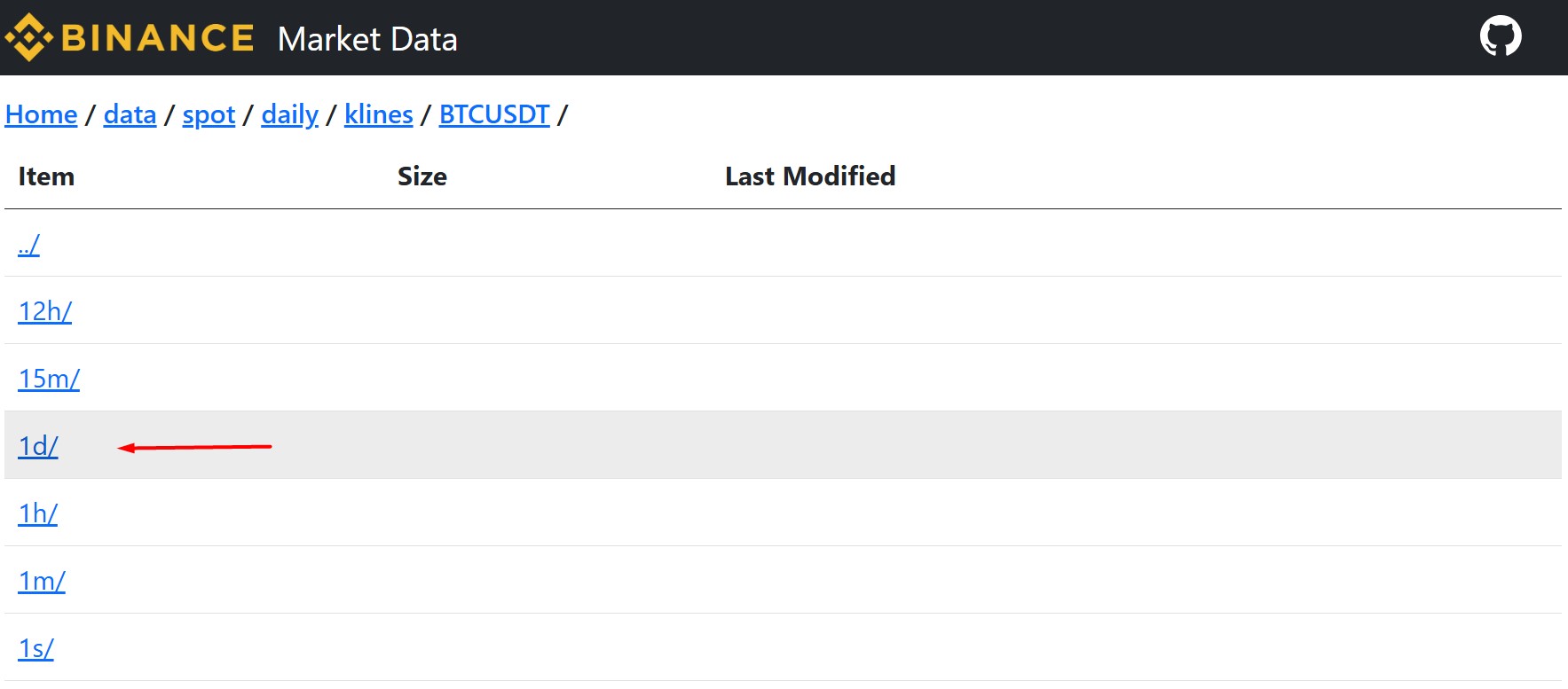
Task: Open the 1m/ folder
Action: 42,581
